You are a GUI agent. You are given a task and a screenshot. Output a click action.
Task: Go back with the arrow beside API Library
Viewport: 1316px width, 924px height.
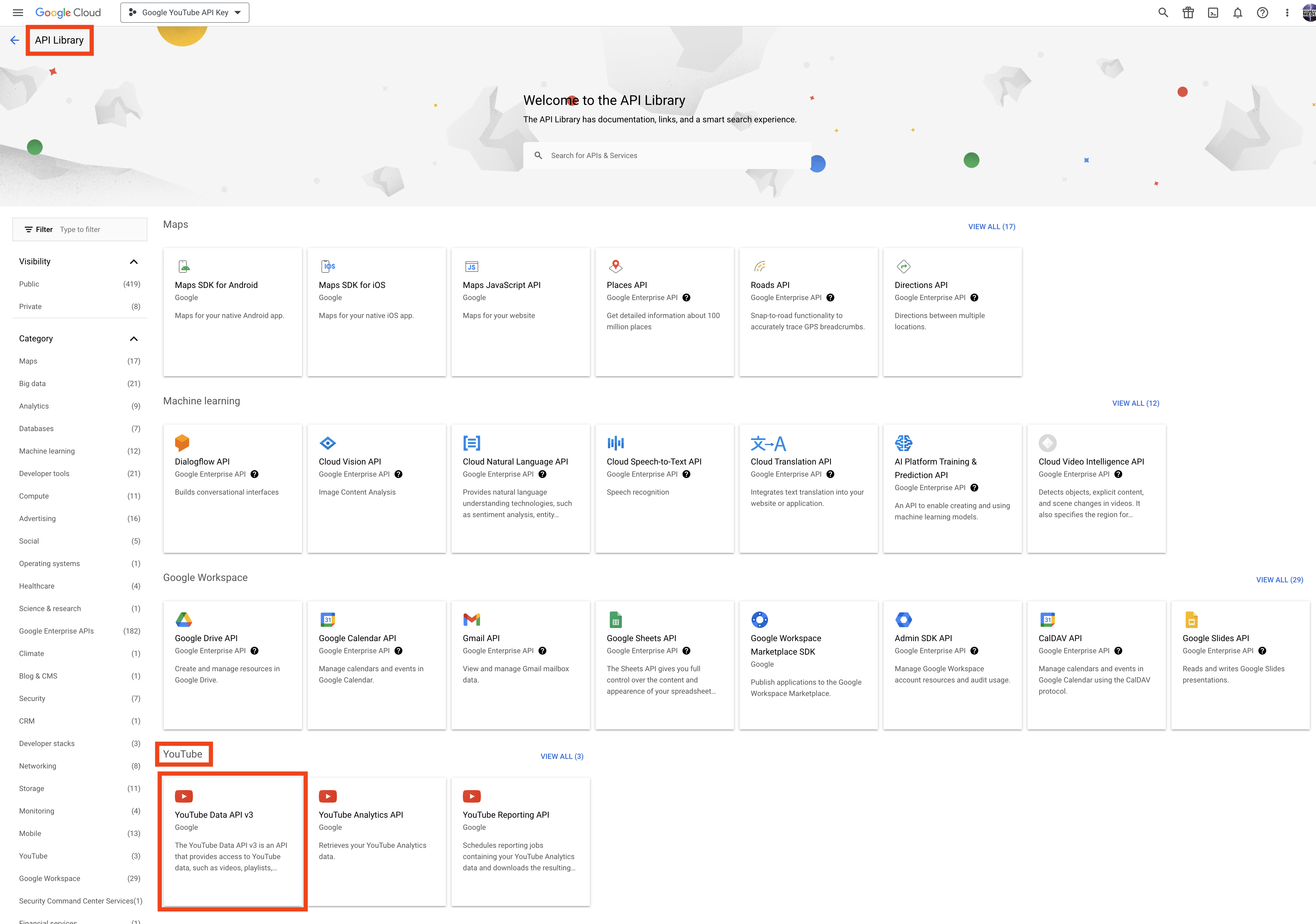click(15, 40)
